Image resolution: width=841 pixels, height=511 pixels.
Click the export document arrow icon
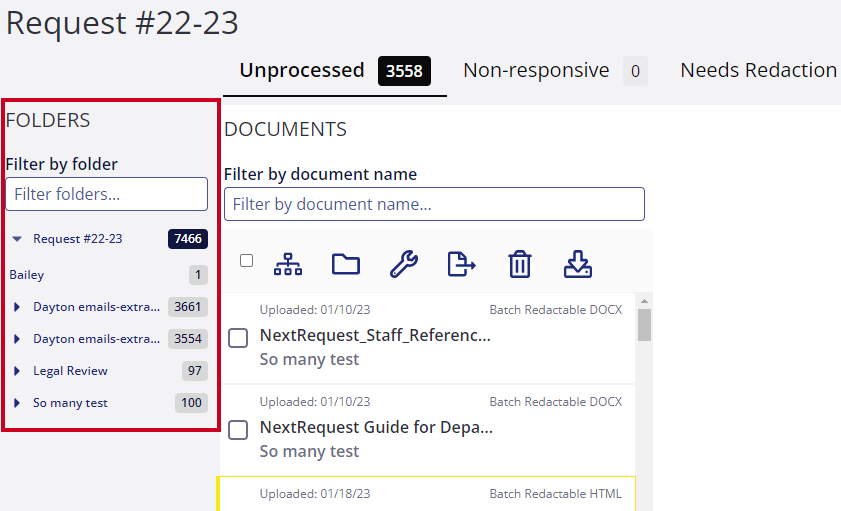point(462,264)
